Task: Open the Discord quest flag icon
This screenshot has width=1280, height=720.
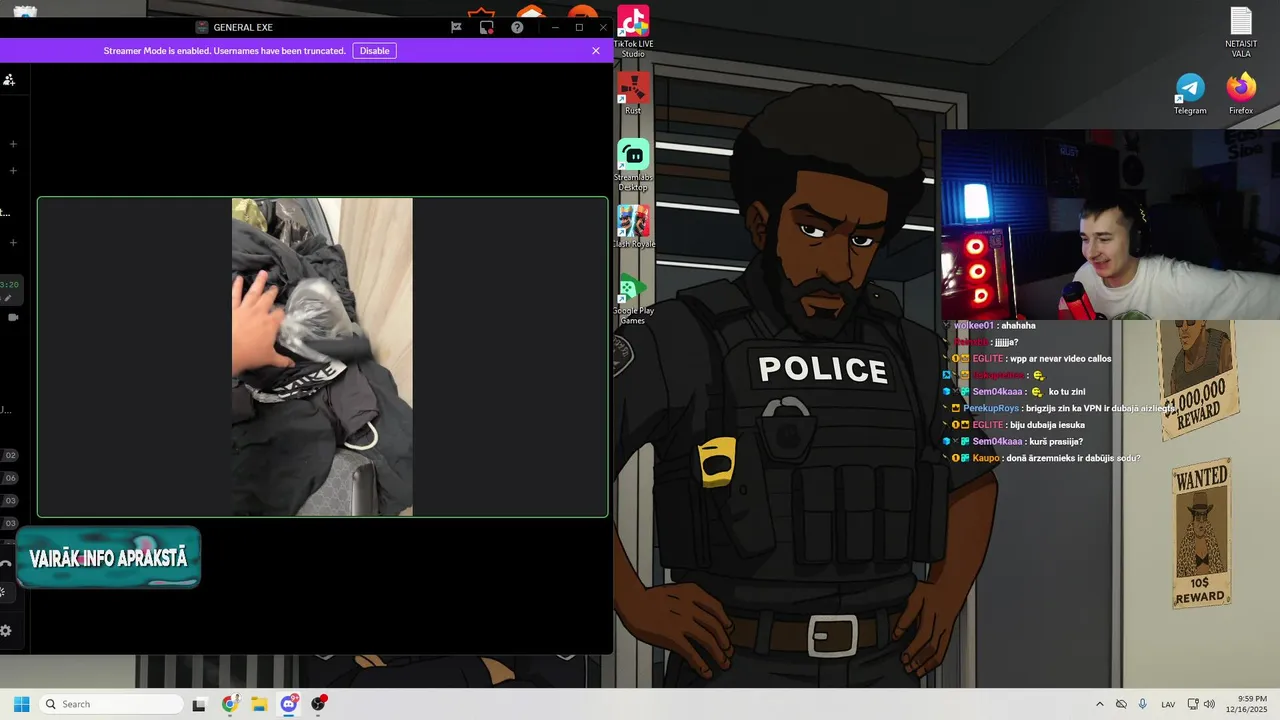Action: [x=456, y=28]
